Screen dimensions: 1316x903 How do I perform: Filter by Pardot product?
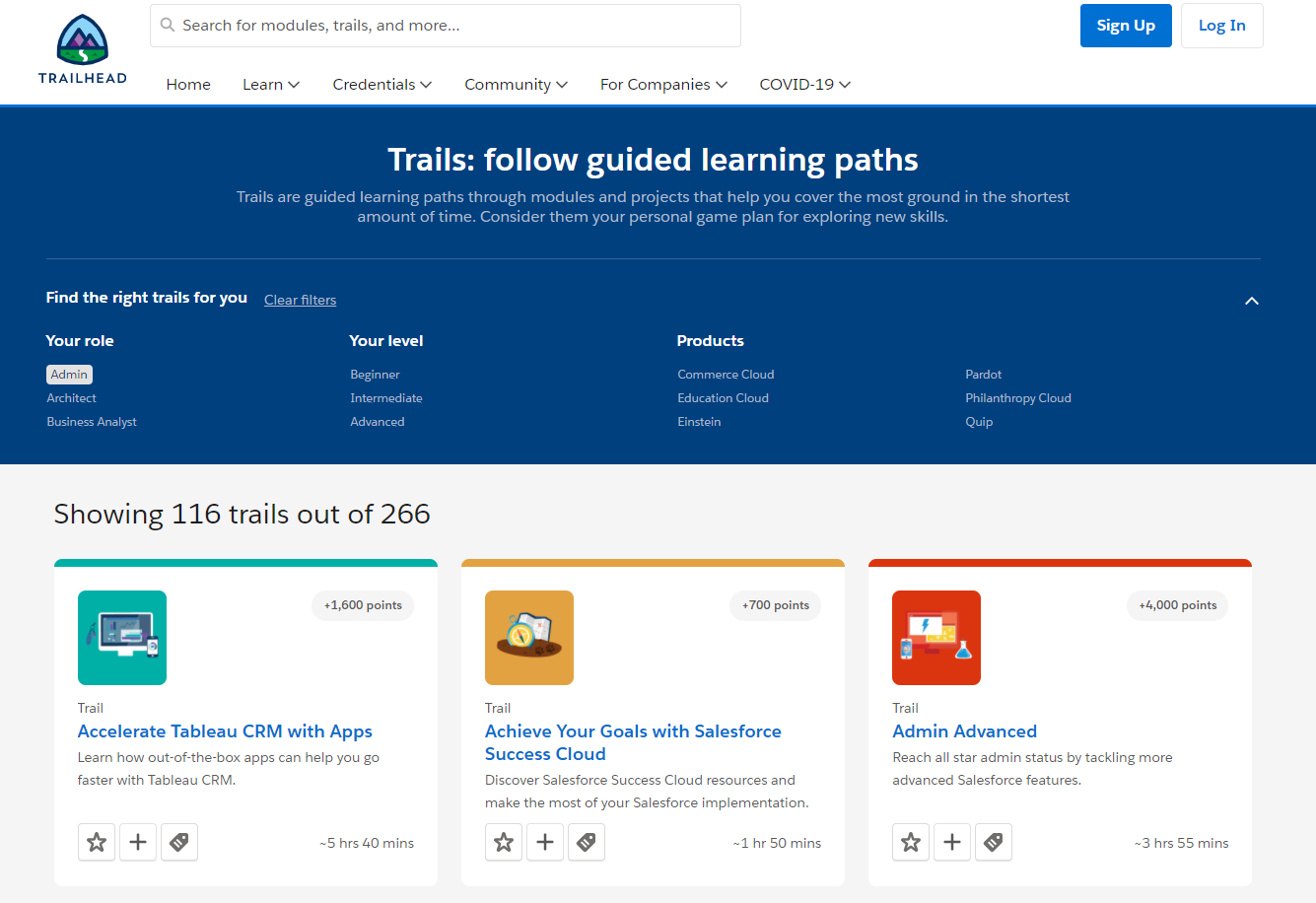click(x=984, y=375)
